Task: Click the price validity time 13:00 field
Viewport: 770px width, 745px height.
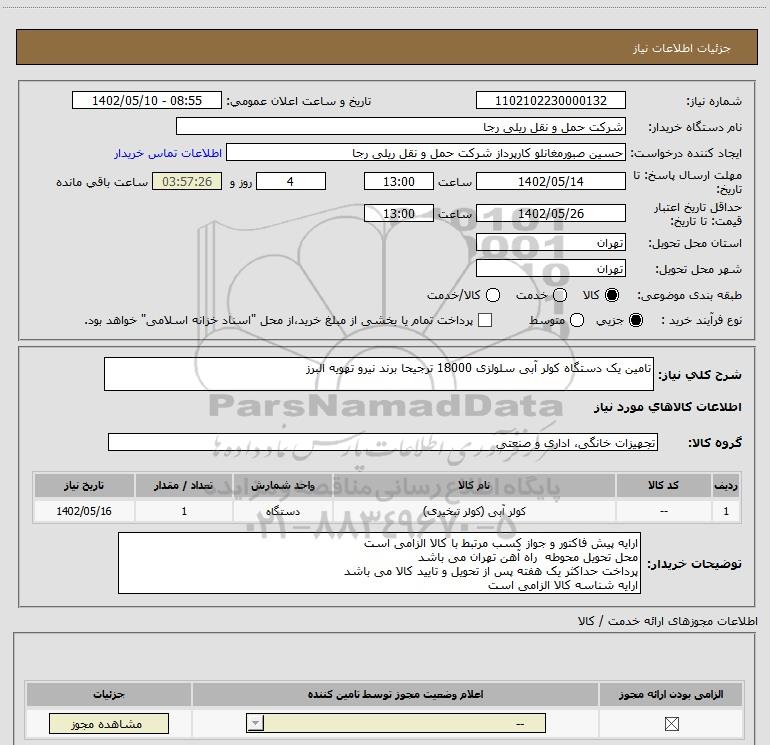Action: 399,214
